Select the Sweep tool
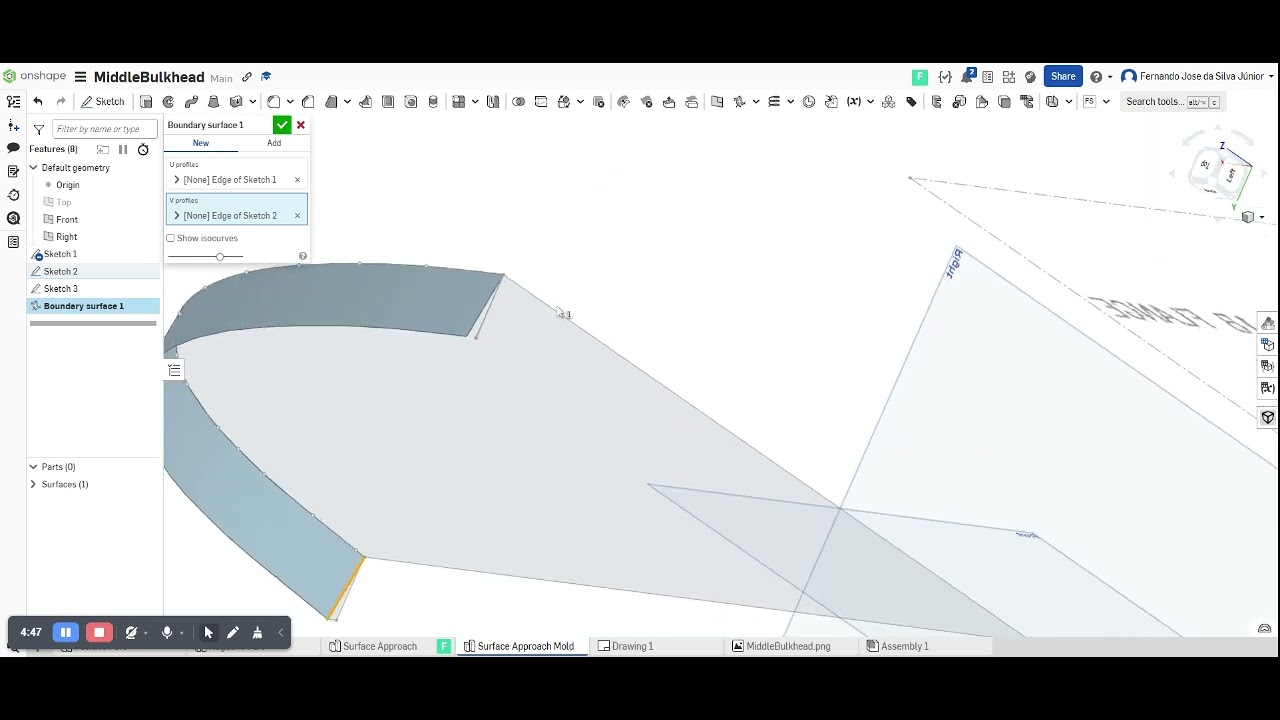1280x720 pixels. pyautogui.click(x=191, y=102)
